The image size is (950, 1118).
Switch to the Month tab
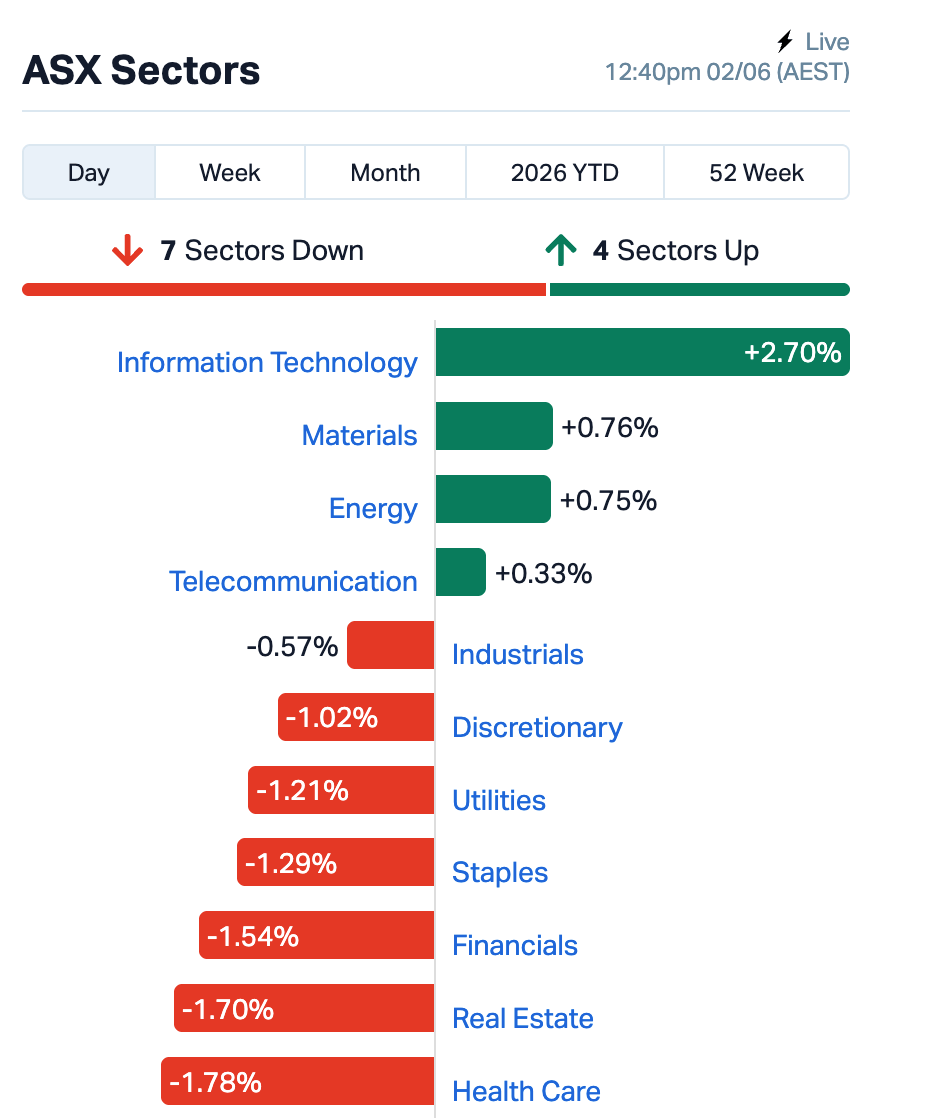385,173
